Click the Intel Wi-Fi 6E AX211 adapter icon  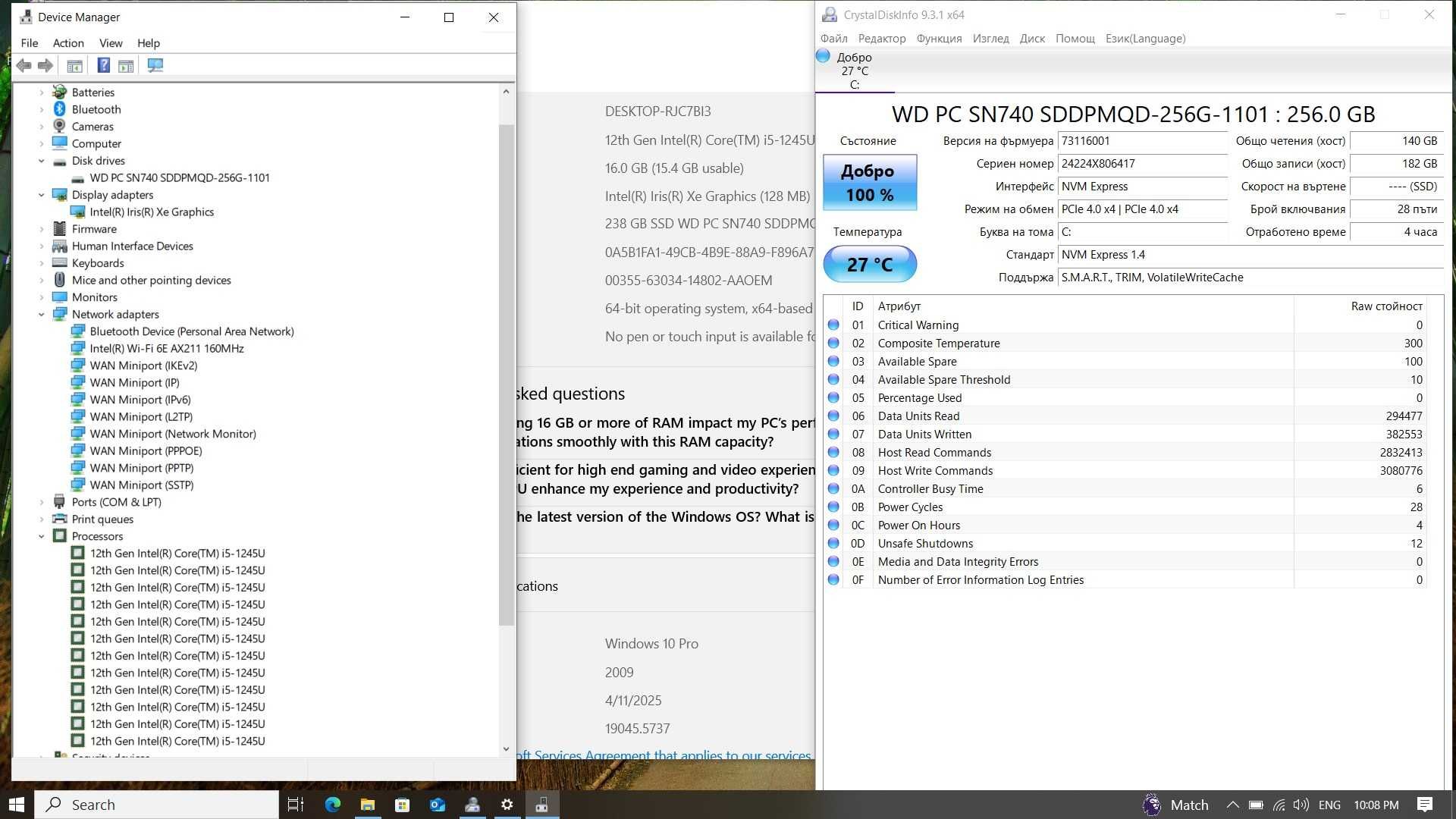point(77,348)
